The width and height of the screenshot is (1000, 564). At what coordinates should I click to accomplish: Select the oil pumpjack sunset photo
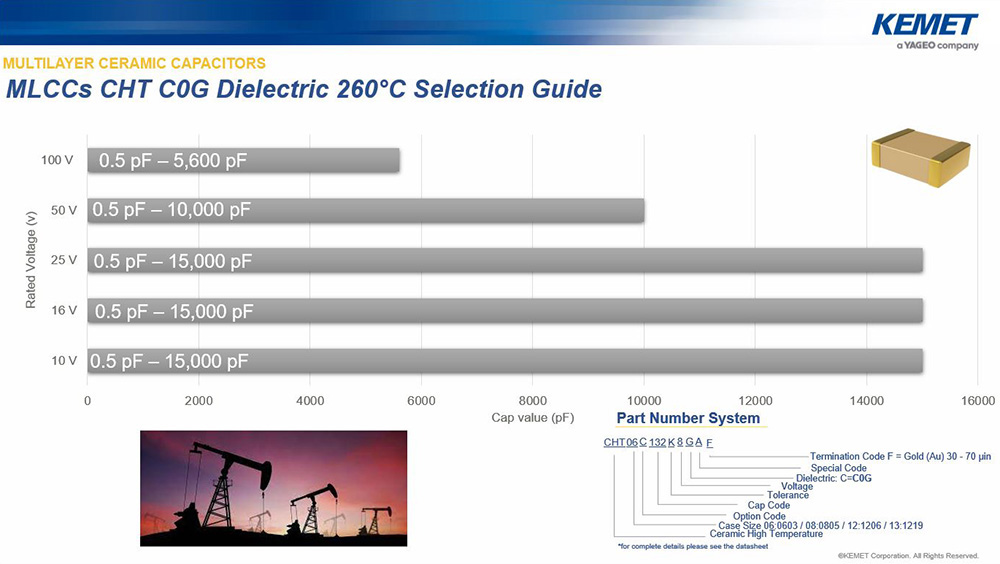pos(273,488)
